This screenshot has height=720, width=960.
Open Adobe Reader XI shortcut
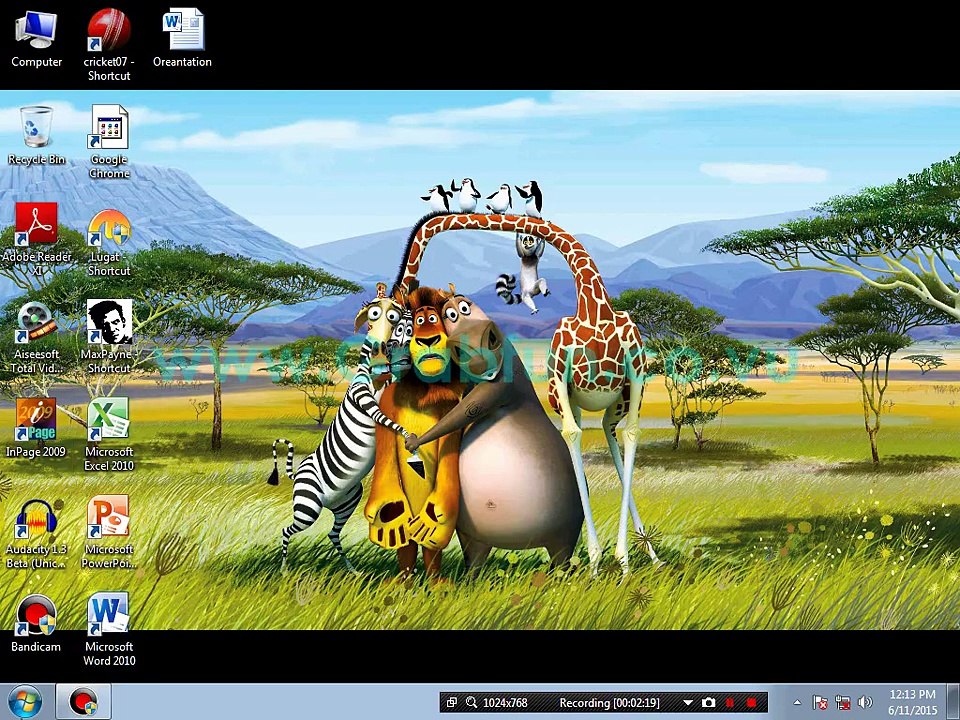tap(36, 239)
